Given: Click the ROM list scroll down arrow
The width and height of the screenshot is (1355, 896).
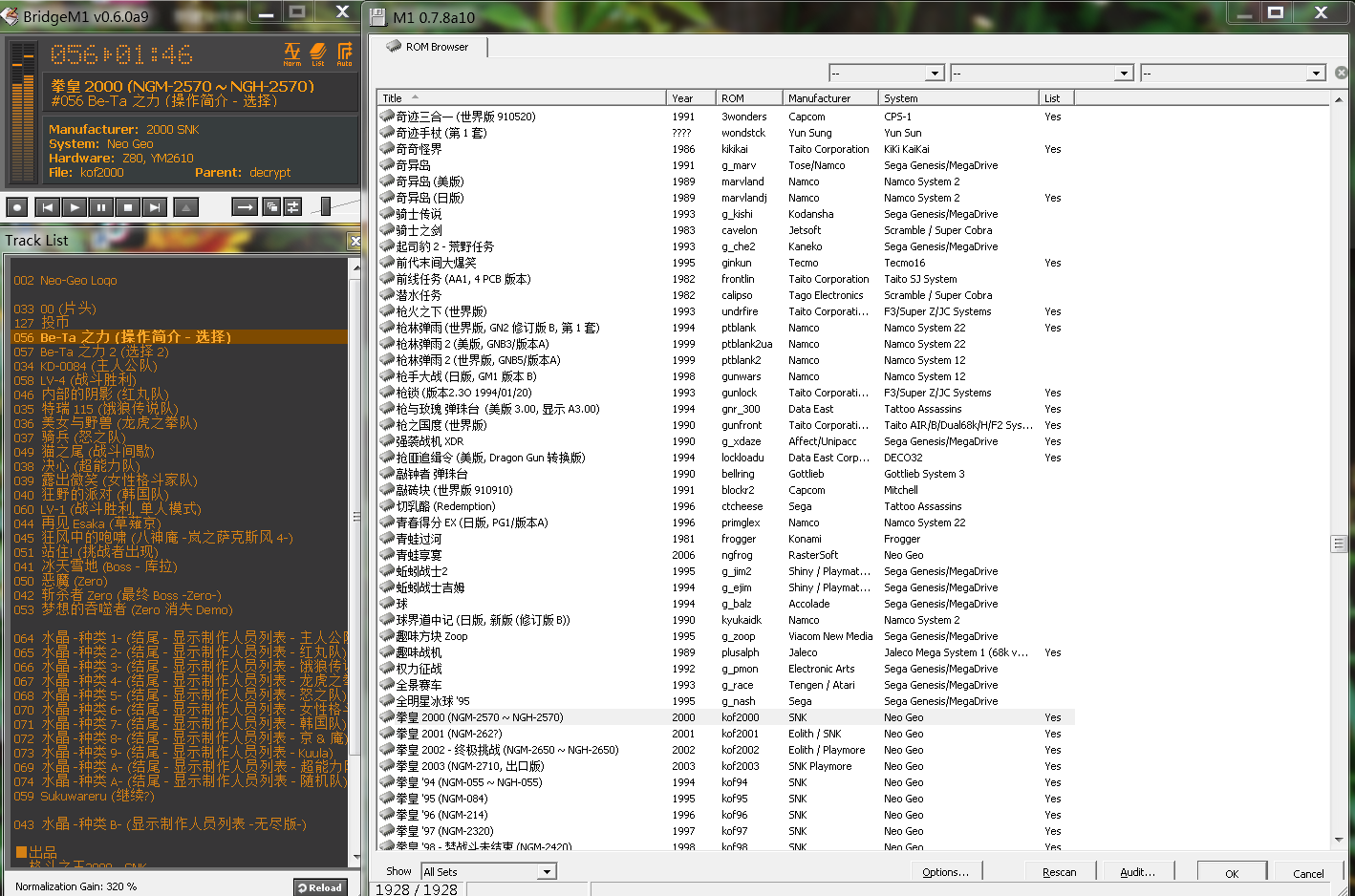Looking at the screenshot, I should [1339, 840].
